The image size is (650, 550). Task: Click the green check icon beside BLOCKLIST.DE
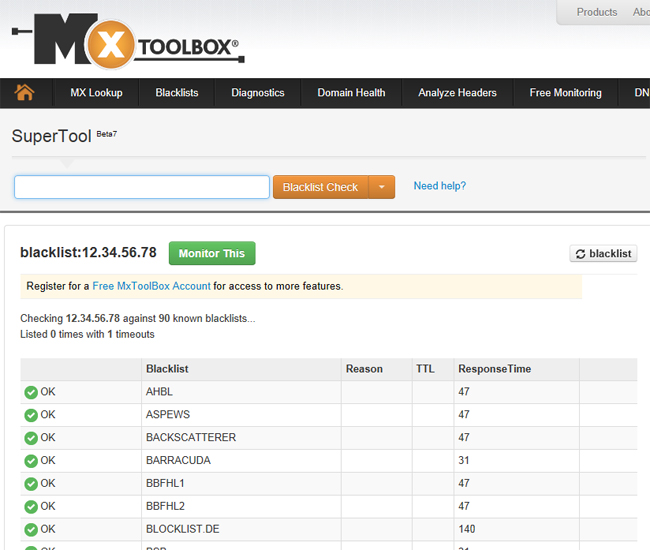(x=31, y=529)
